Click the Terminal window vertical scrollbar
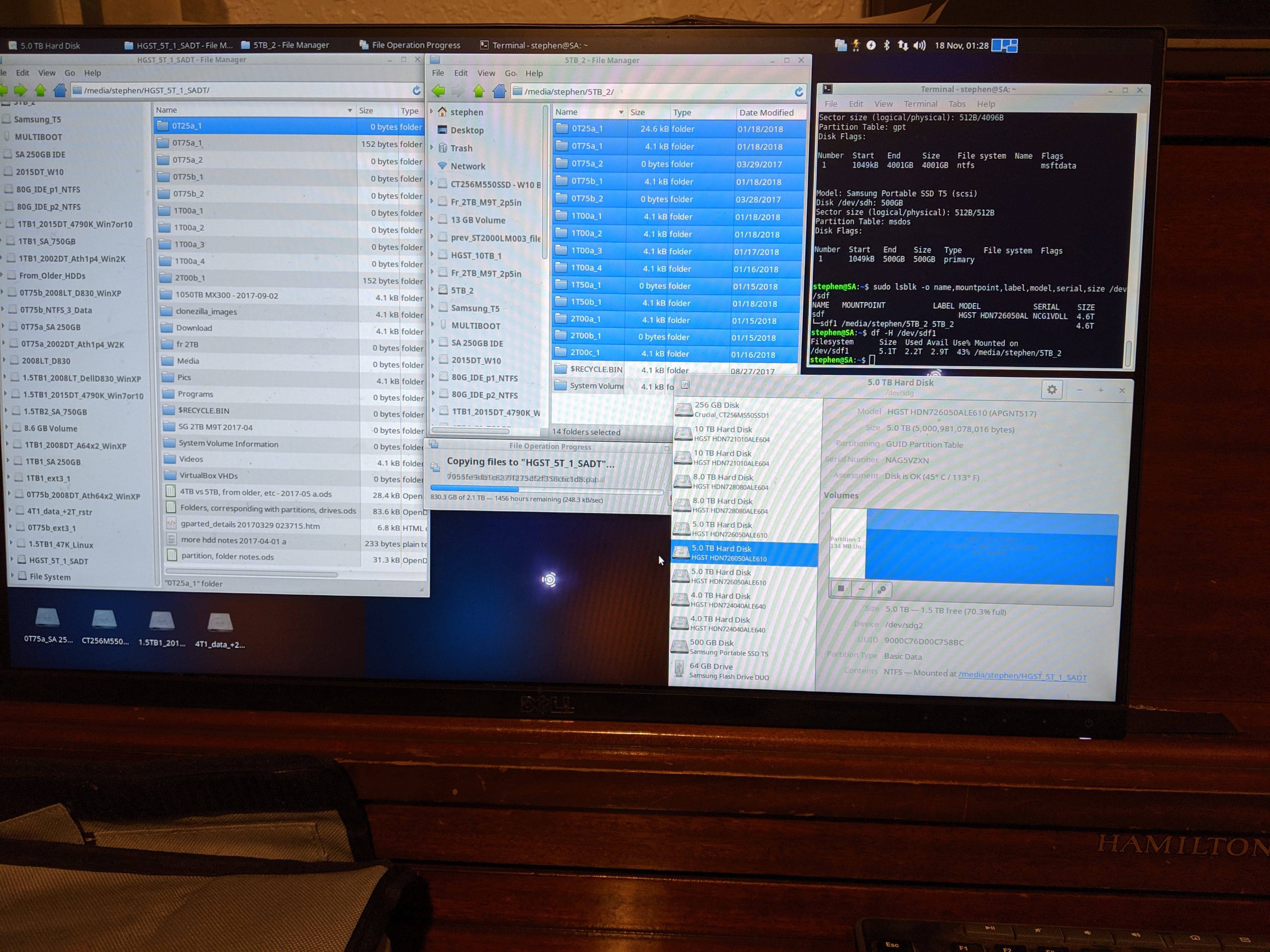This screenshot has height=952, width=1270. point(1129,353)
